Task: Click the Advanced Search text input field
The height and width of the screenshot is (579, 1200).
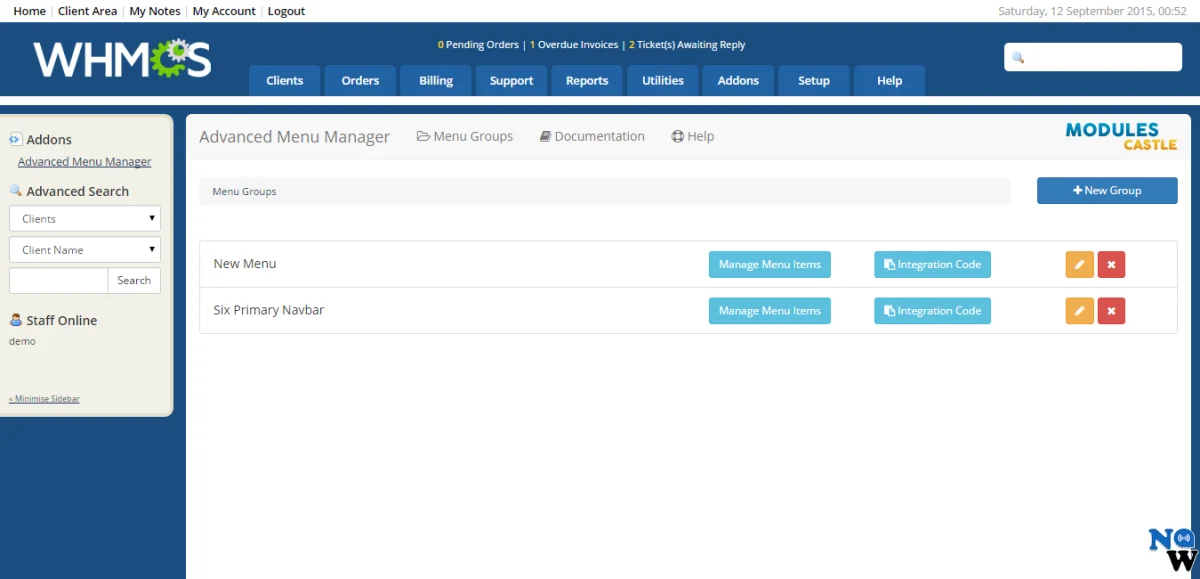Action: (x=59, y=280)
